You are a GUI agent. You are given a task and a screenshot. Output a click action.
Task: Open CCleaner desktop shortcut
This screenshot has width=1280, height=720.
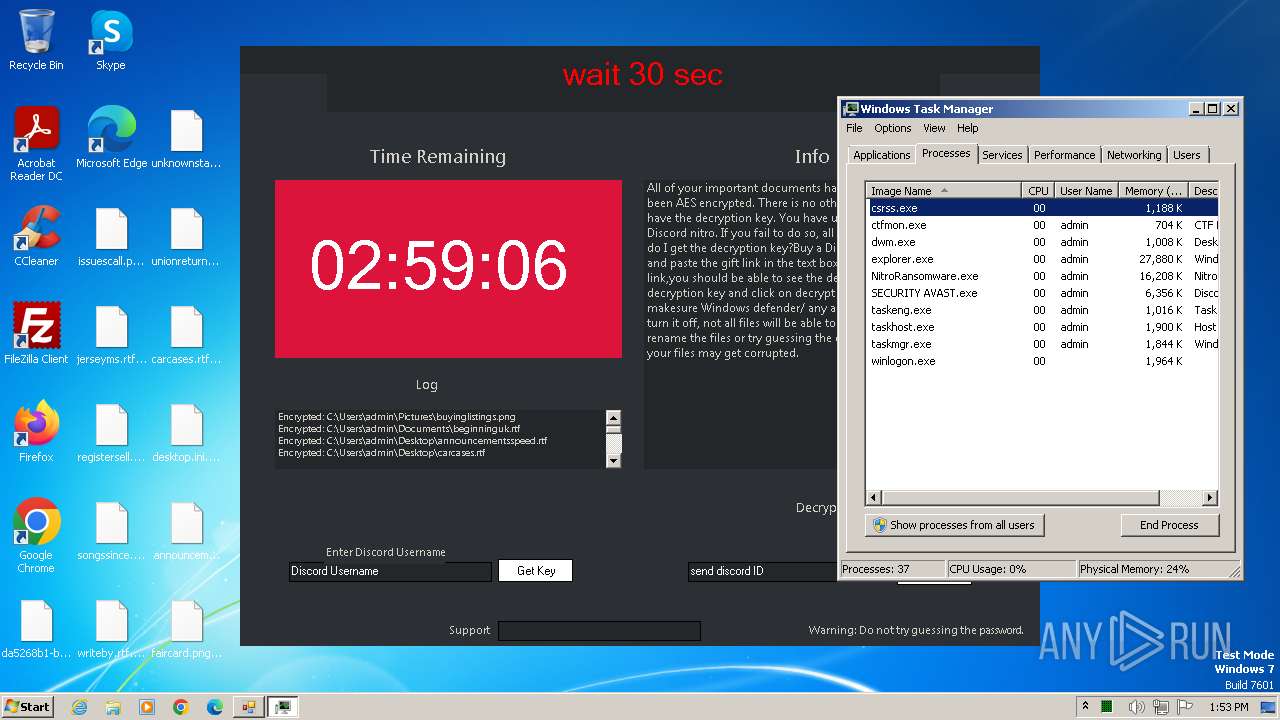36,236
